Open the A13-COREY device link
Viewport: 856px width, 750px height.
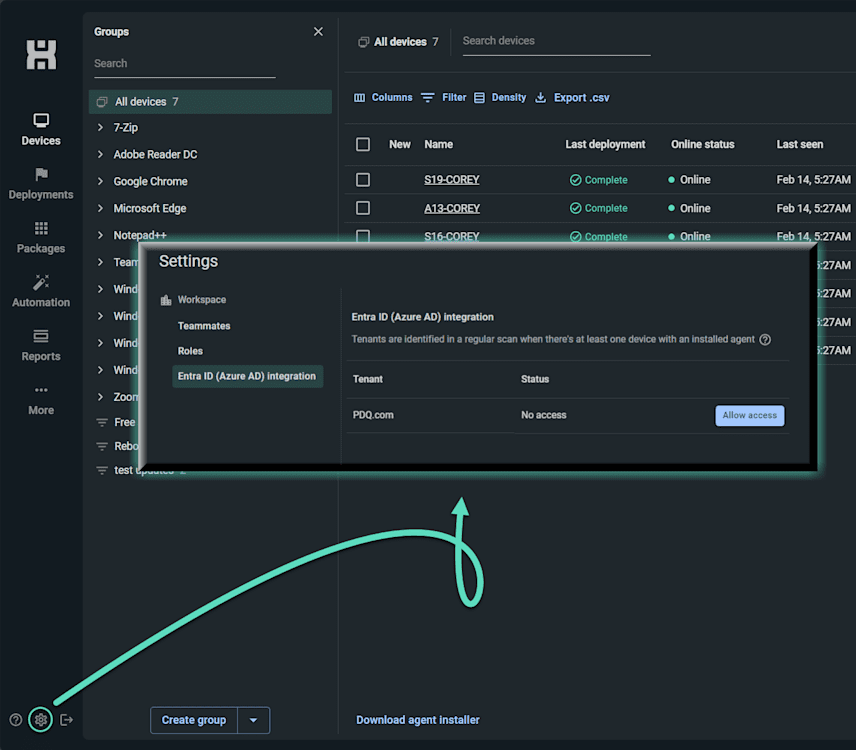[x=452, y=208]
